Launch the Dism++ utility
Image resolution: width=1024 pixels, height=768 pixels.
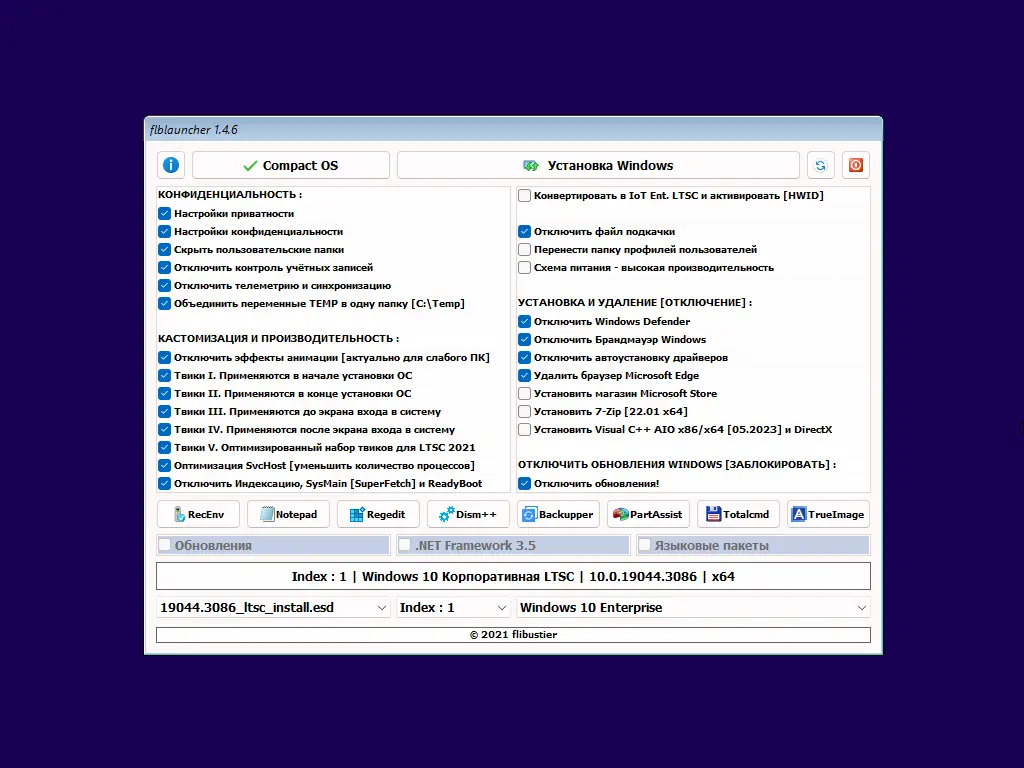click(x=468, y=513)
